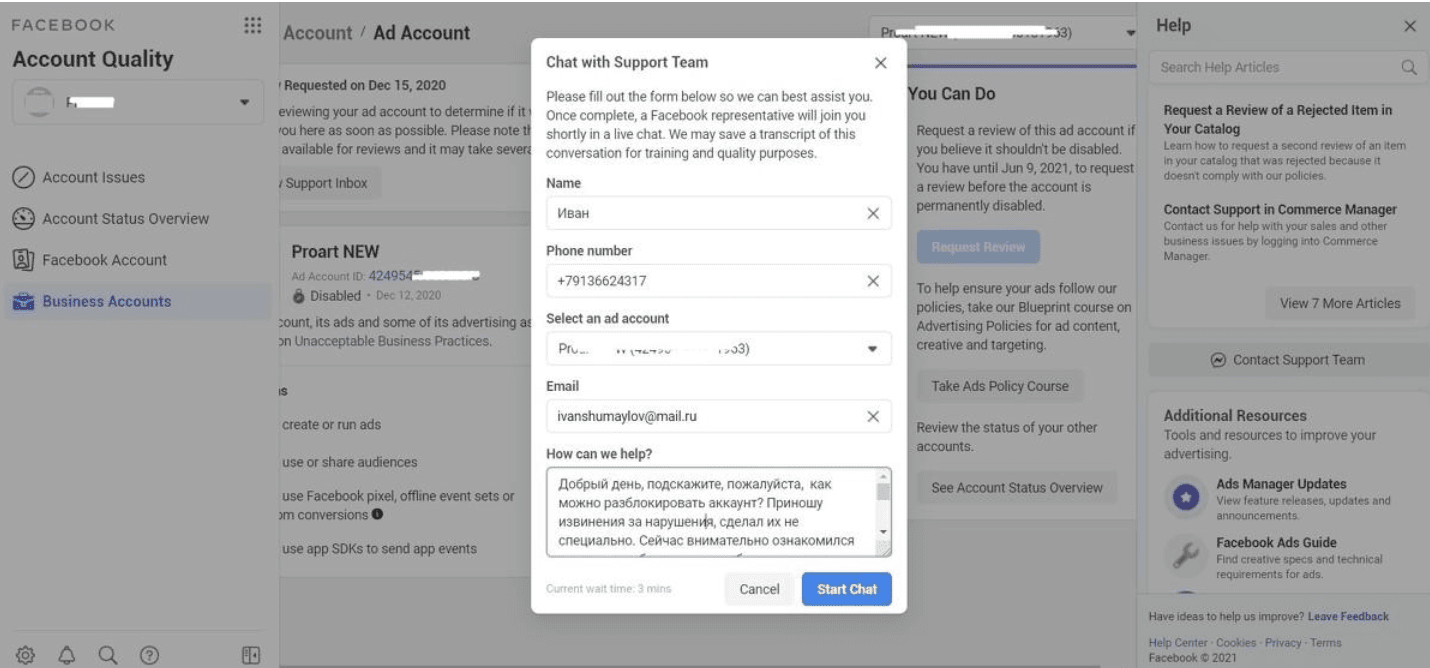The image size is (1430, 668).
Task: Open the Facebook Ads Guide resource
Action: 1274,542
